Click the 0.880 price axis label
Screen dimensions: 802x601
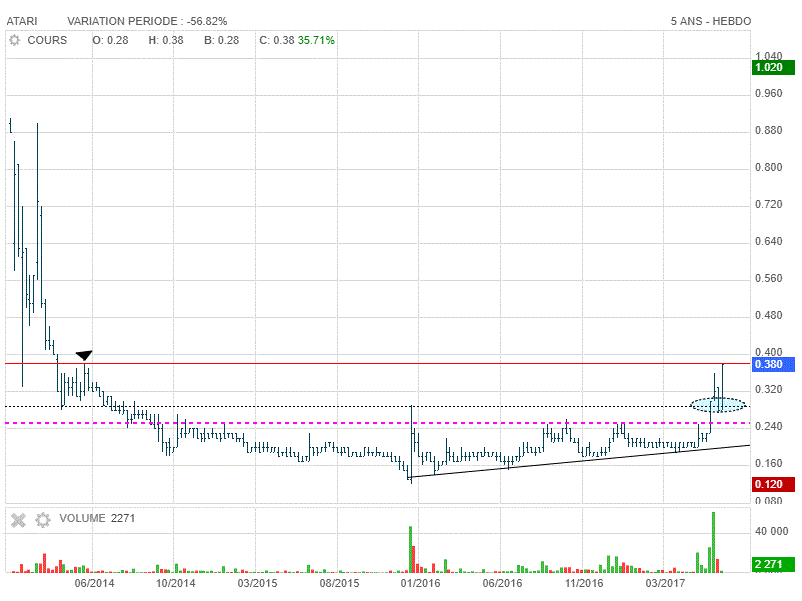pos(769,130)
